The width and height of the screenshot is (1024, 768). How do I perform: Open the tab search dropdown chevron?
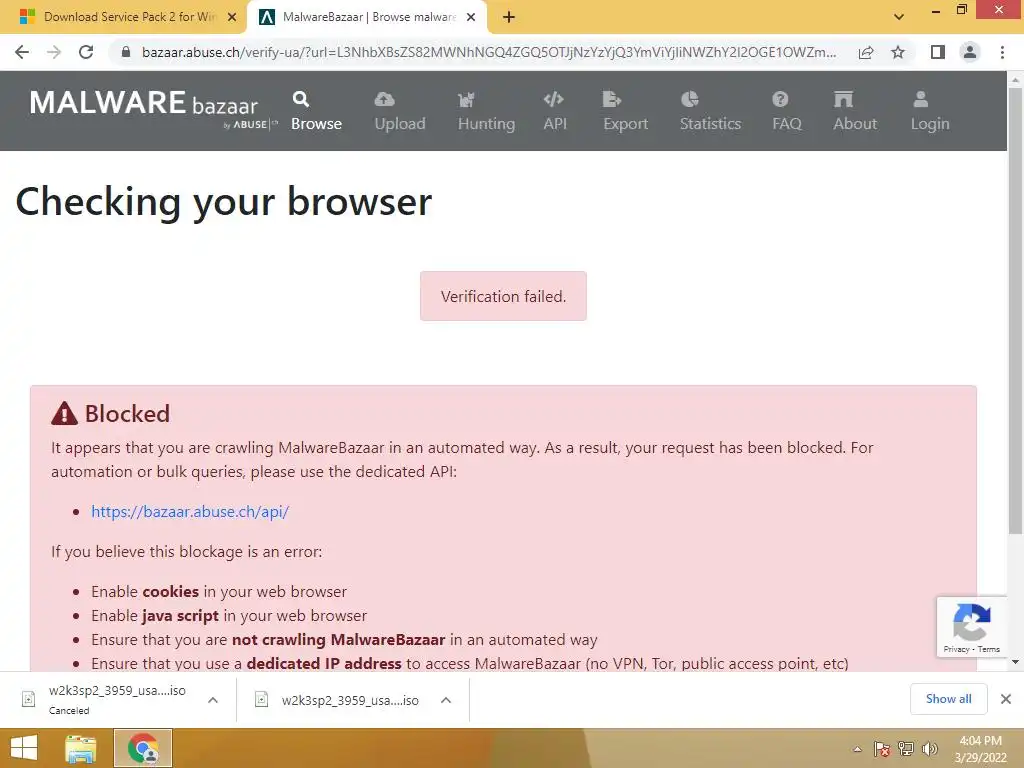click(899, 17)
